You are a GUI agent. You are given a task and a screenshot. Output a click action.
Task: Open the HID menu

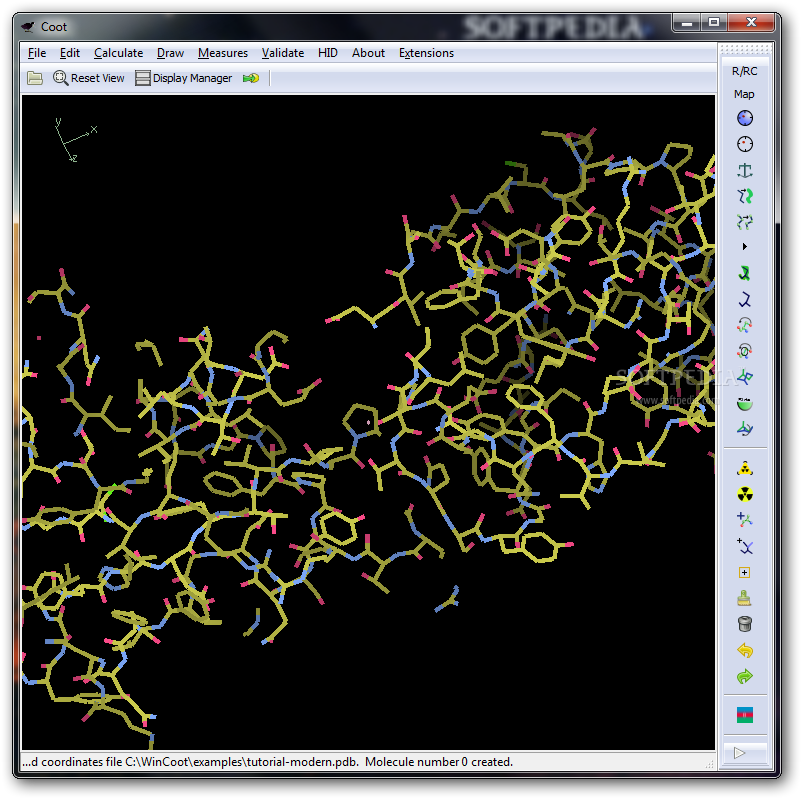(328, 53)
